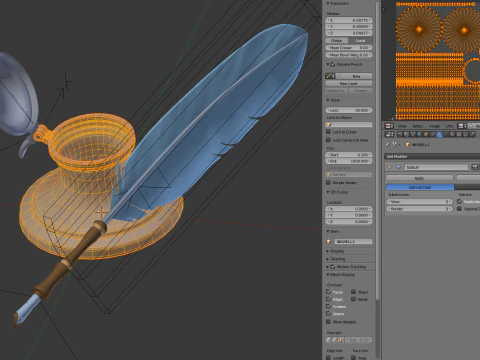Viewport: 480px width, 360px height.
Task: Open the Mesh Data properties tab icon
Action: click(x=446, y=134)
